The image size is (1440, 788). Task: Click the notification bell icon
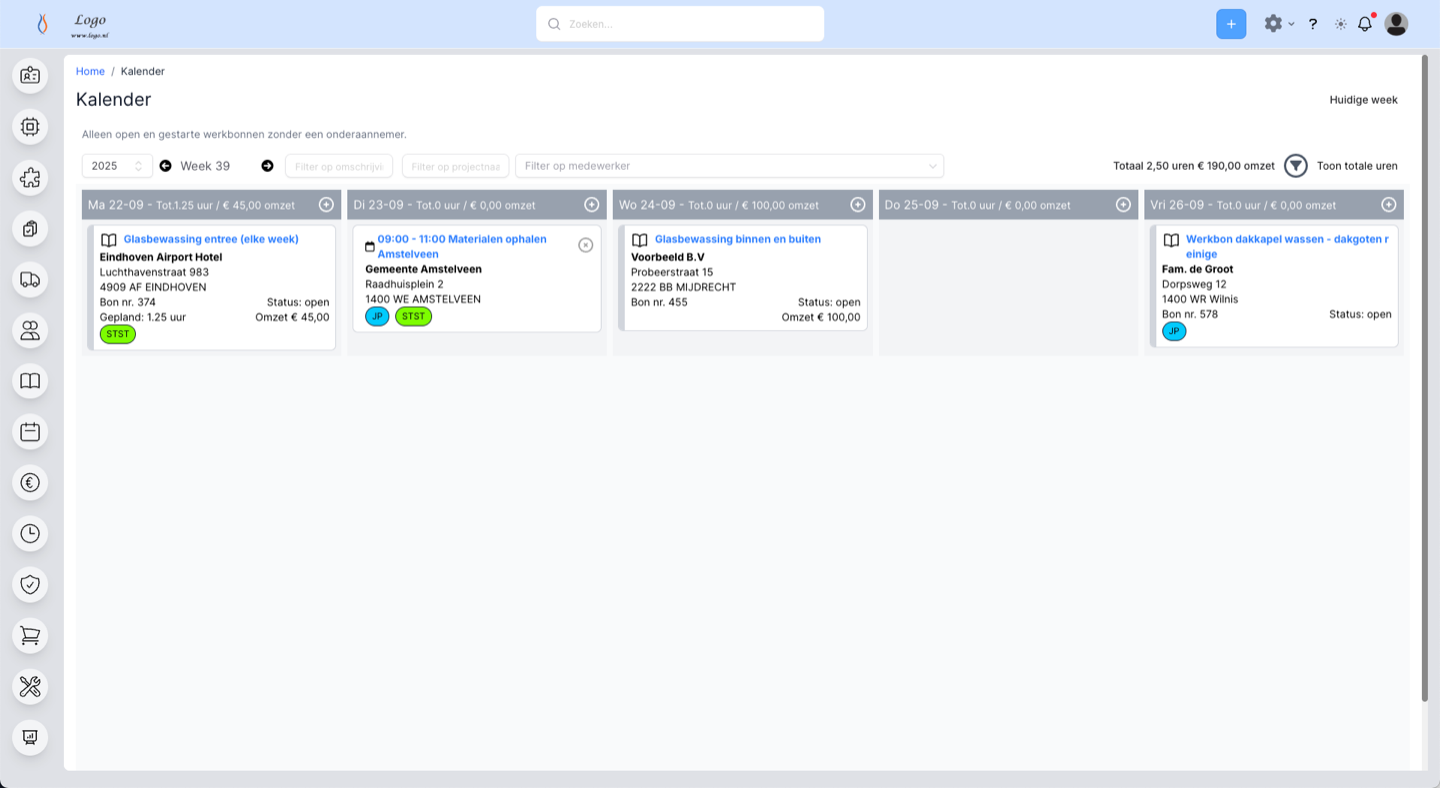click(x=1364, y=24)
